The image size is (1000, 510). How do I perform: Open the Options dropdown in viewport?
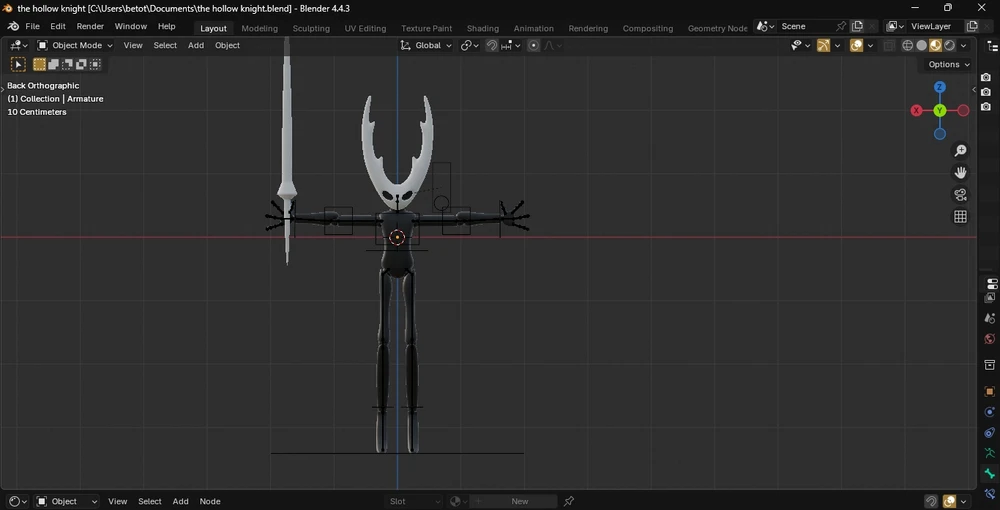[x=948, y=64]
